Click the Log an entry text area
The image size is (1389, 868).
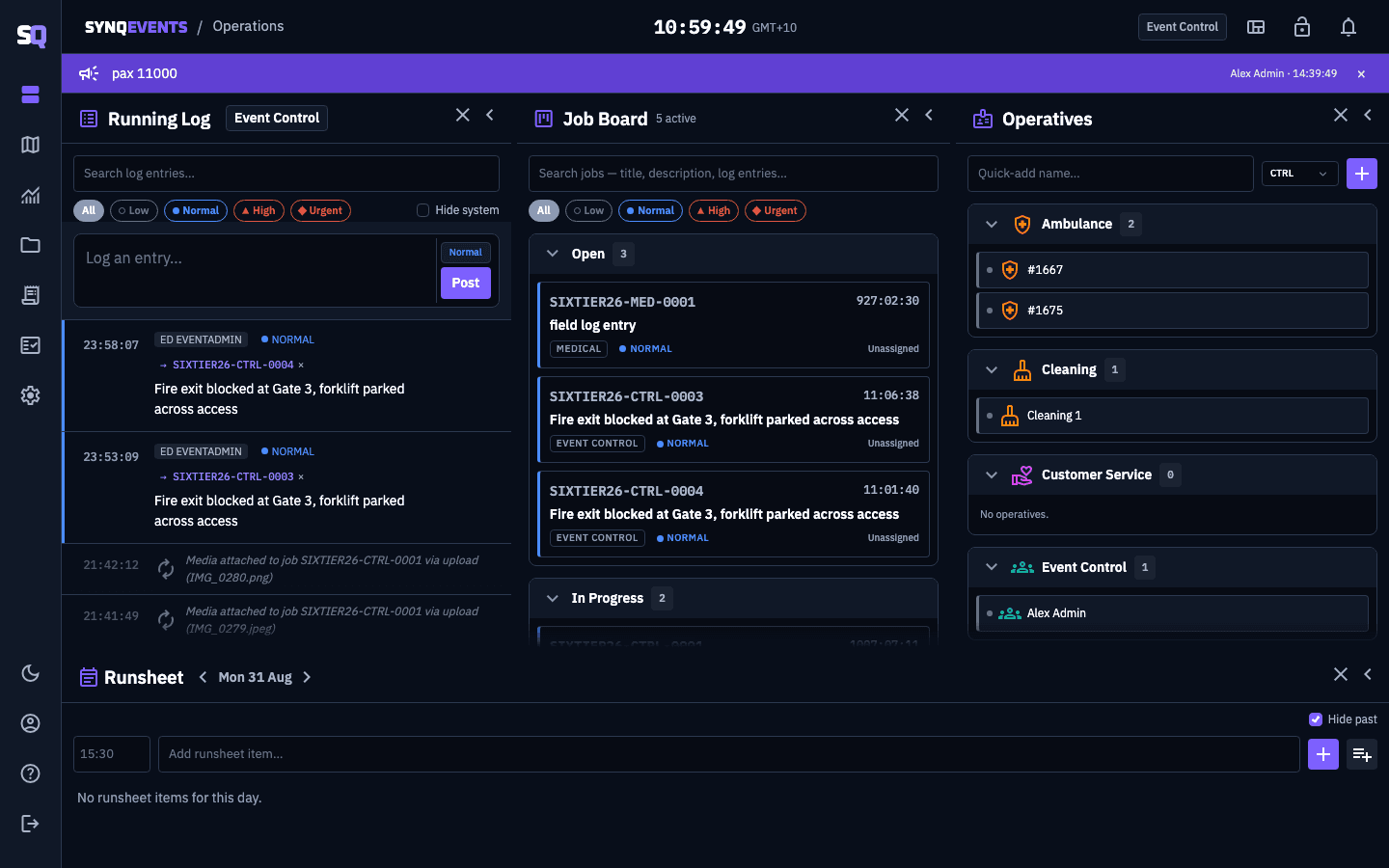(x=255, y=270)
